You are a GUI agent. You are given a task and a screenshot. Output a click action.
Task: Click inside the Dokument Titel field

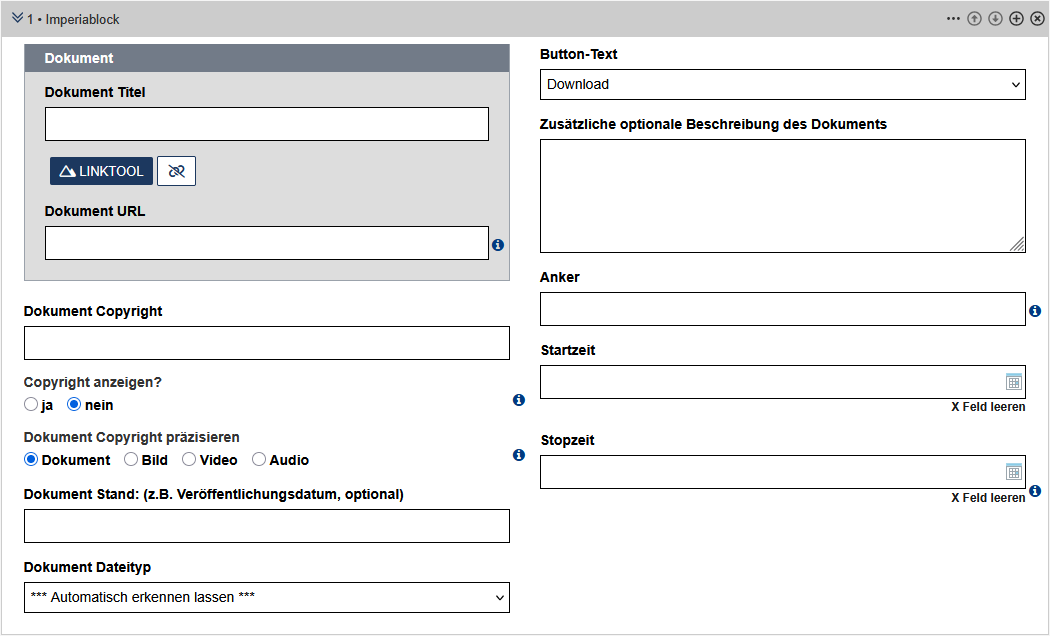[266, 123]
